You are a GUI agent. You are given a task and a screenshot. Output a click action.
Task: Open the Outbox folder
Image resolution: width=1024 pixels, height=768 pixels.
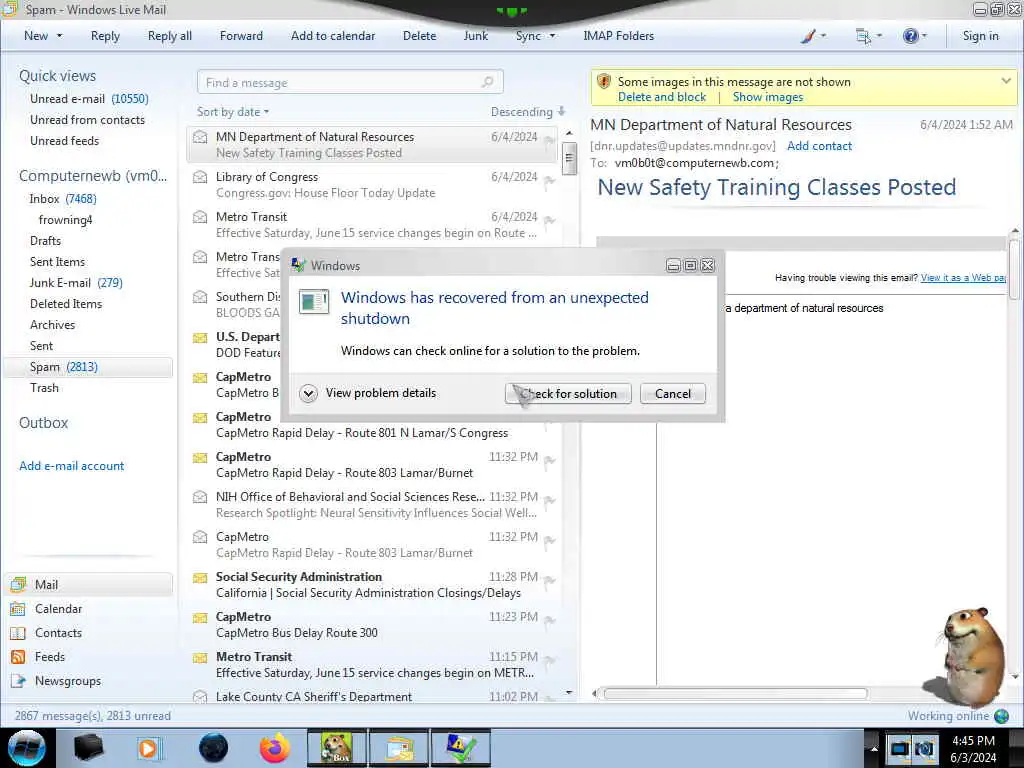pos(43,423)
